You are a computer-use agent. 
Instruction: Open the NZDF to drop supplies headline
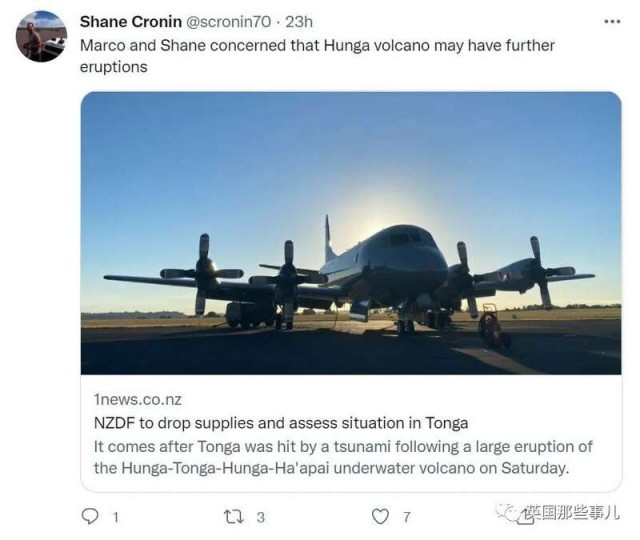pyautogui.click(x=281, y=423)
